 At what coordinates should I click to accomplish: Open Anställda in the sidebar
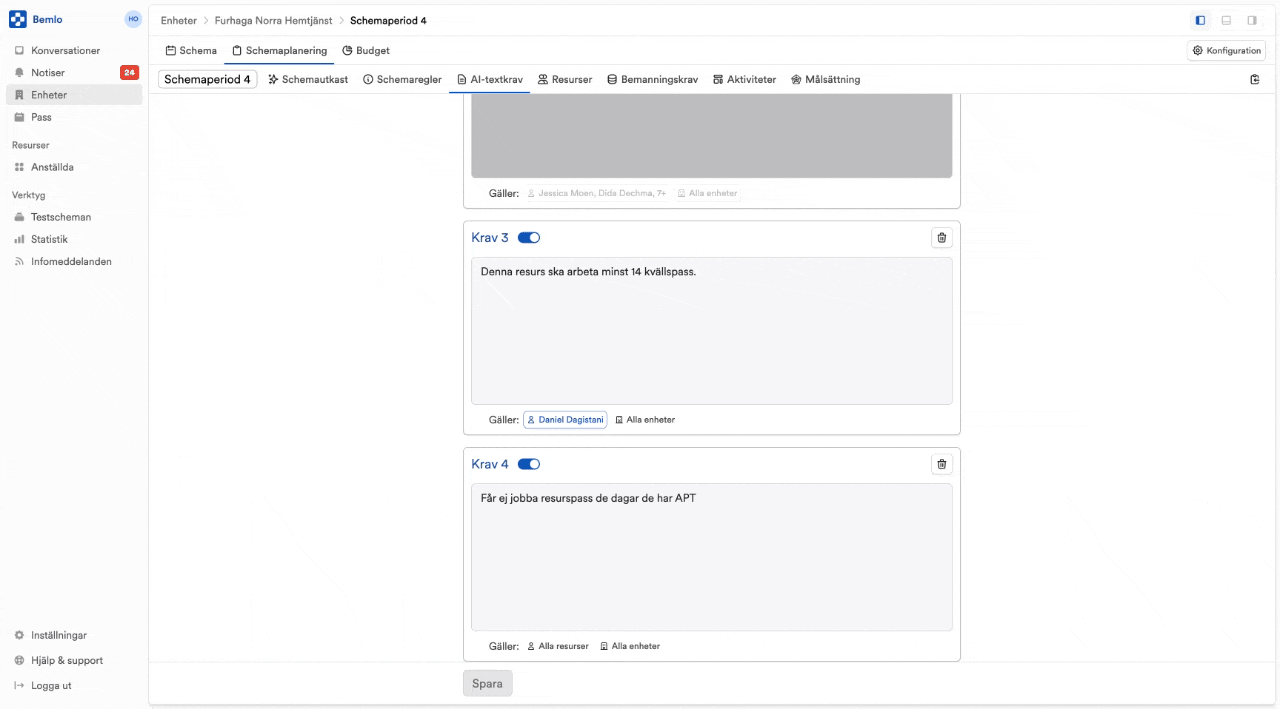point(74,167)
